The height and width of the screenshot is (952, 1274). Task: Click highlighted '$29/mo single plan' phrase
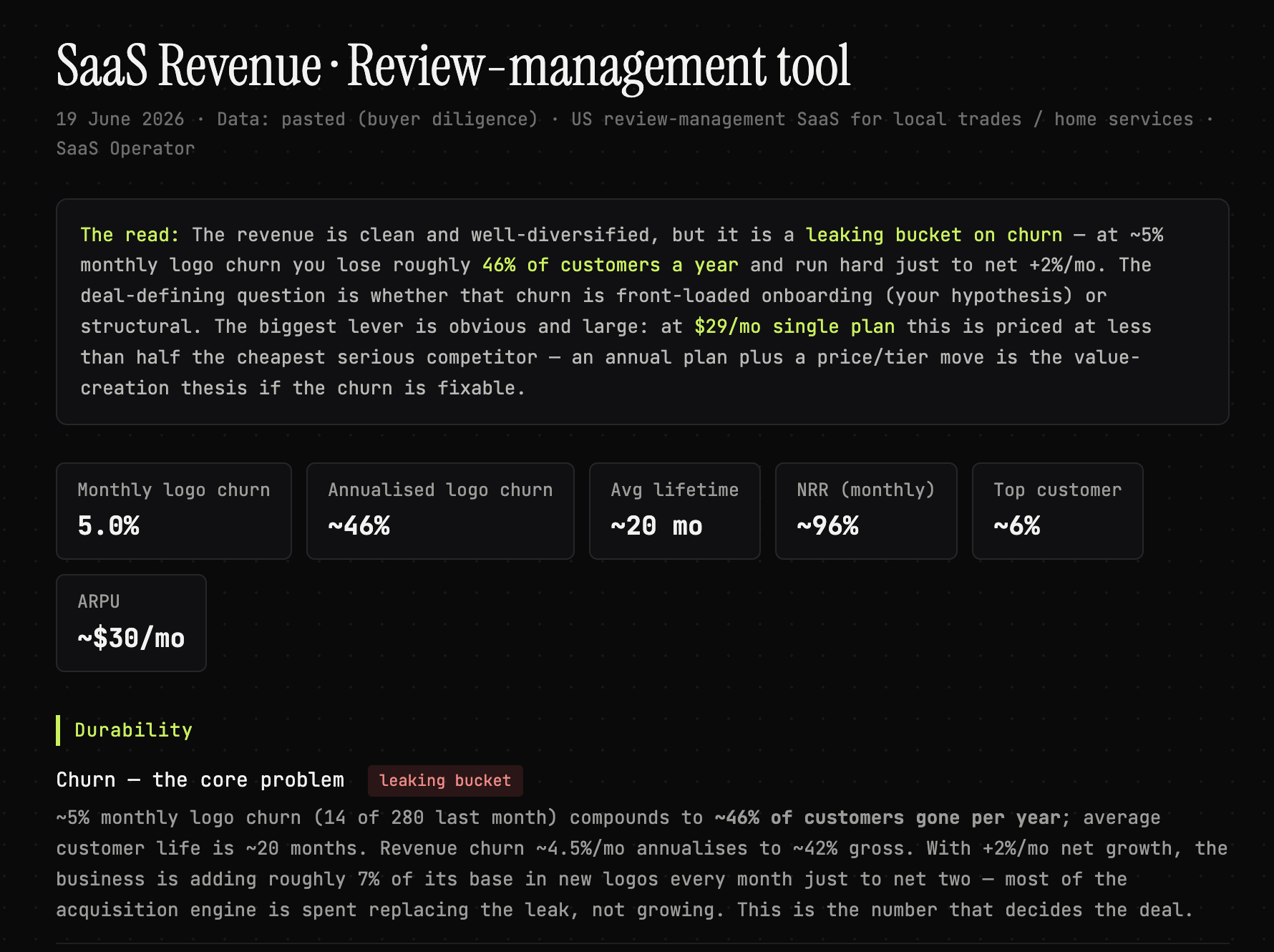[794, 326]
